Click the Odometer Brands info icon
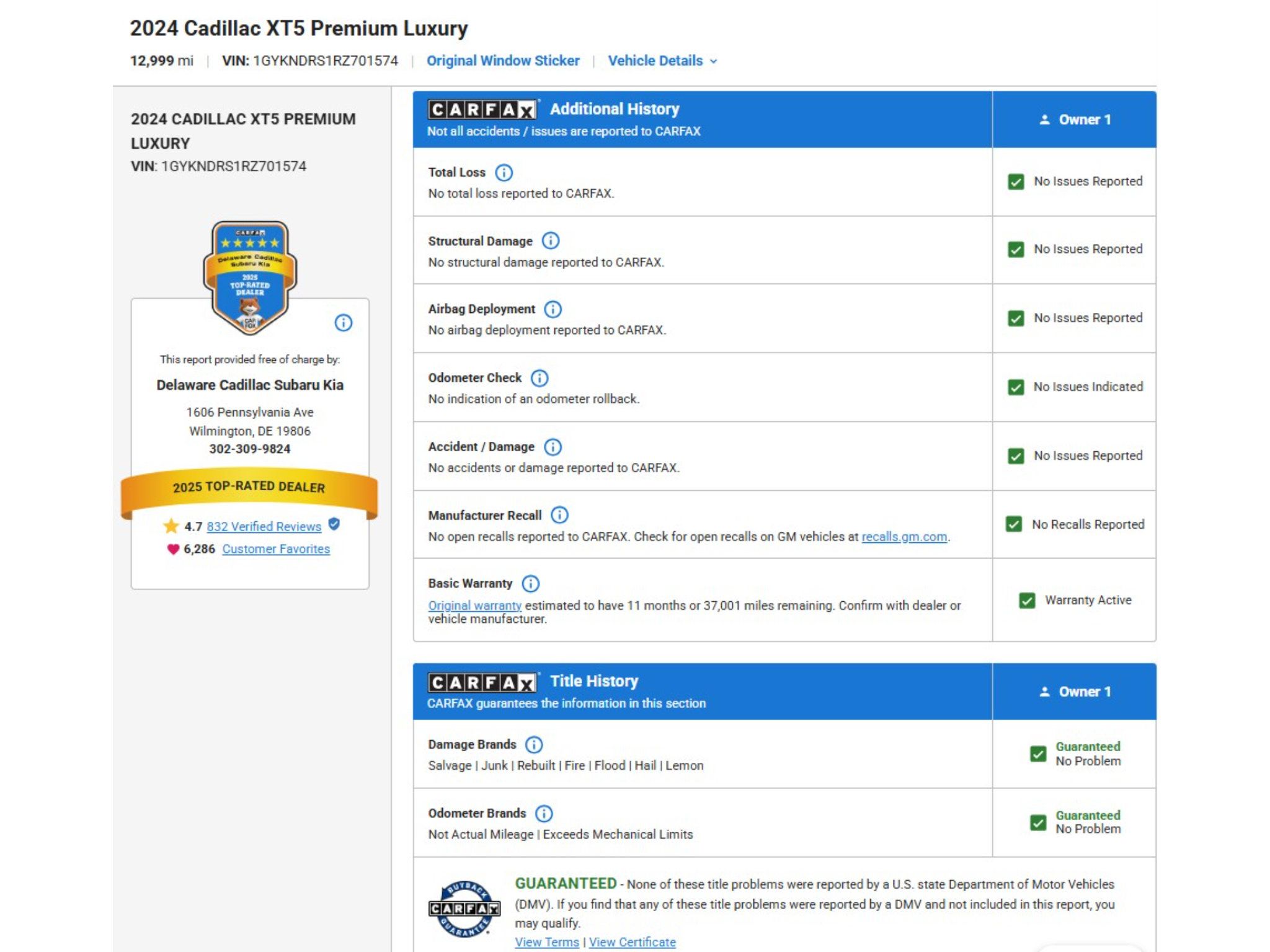This screenshot has width=1270, height=952. coord(544,813)
